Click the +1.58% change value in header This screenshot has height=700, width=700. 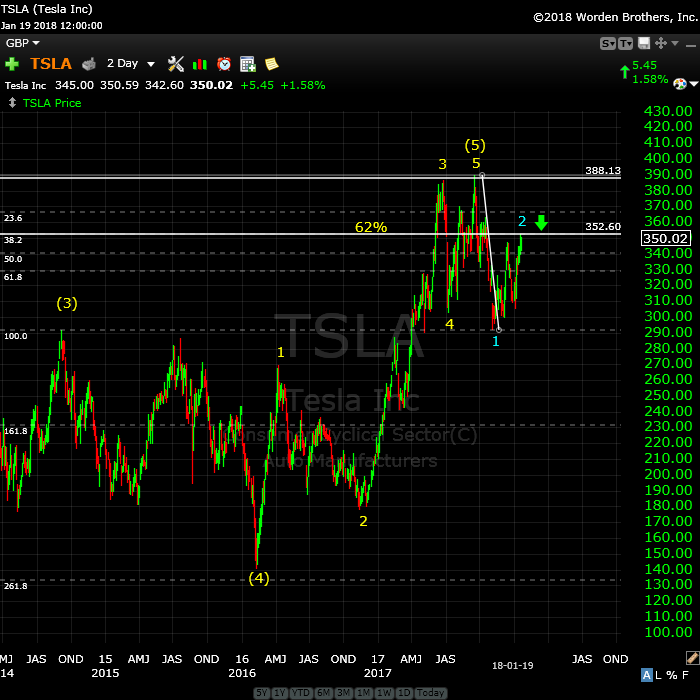pyautogui.click(x=303, y=85)
